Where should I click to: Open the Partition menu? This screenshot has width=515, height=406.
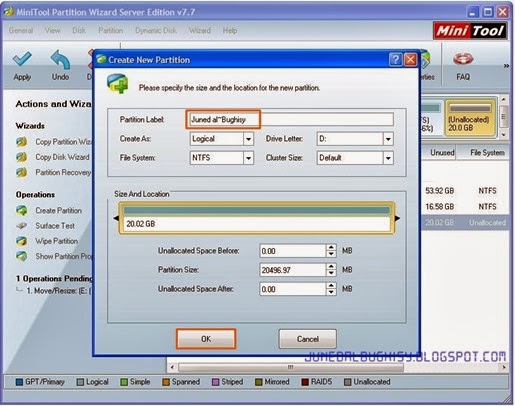(110, 31)
